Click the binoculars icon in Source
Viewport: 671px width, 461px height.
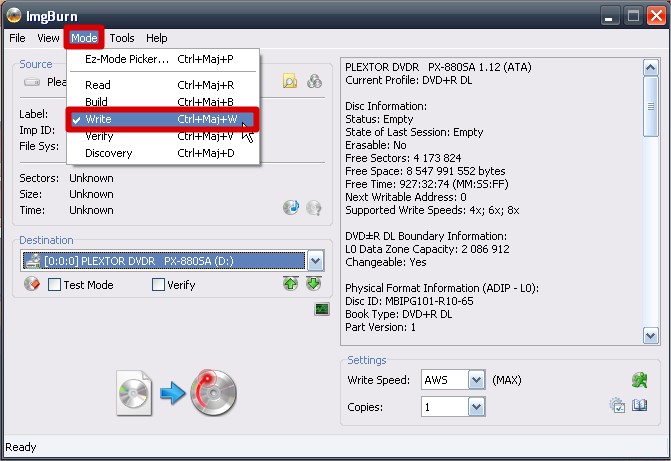click(314, 82)
